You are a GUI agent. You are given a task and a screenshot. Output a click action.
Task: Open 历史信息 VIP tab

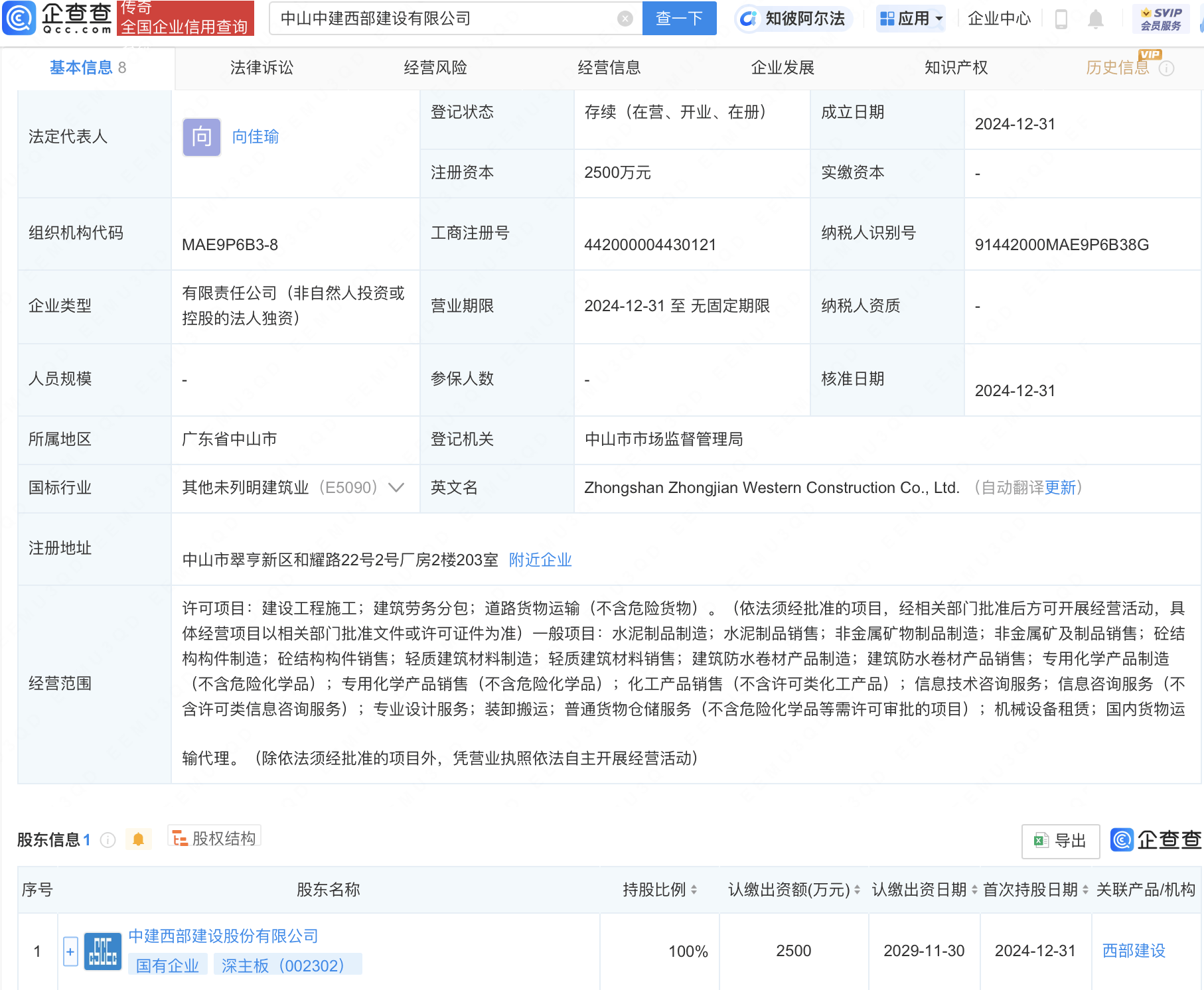(x=1118, y=68)
